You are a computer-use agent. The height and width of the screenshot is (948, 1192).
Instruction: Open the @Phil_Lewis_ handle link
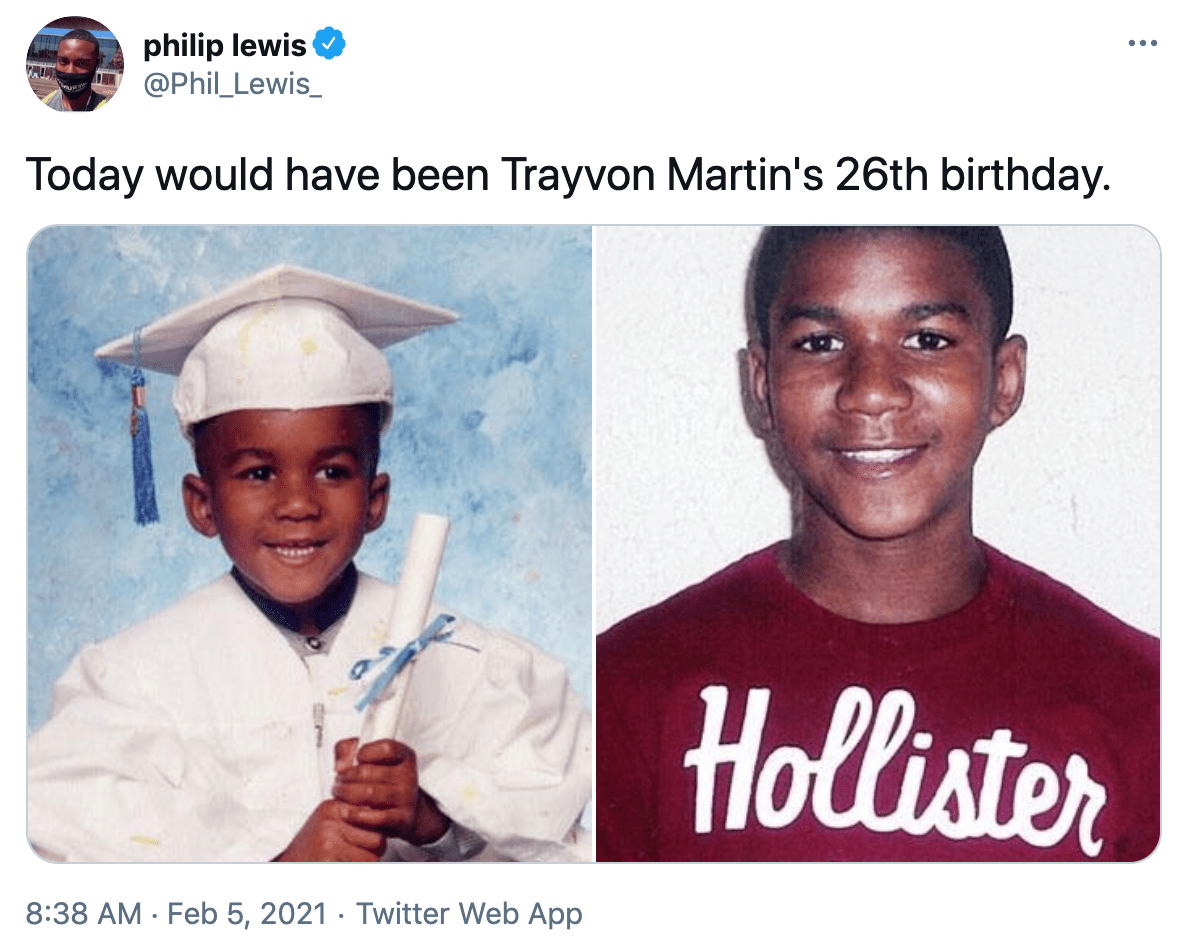233,84
